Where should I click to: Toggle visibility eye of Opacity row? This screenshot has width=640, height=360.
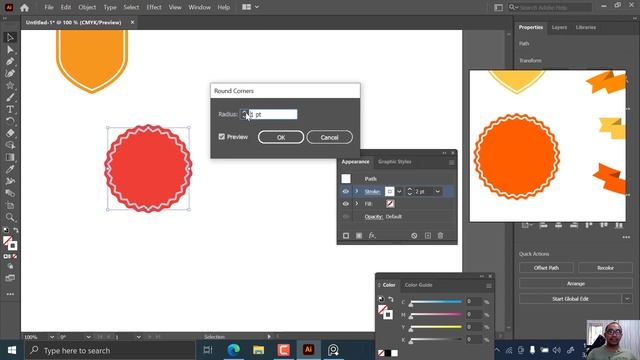click(x=346, y=216)
